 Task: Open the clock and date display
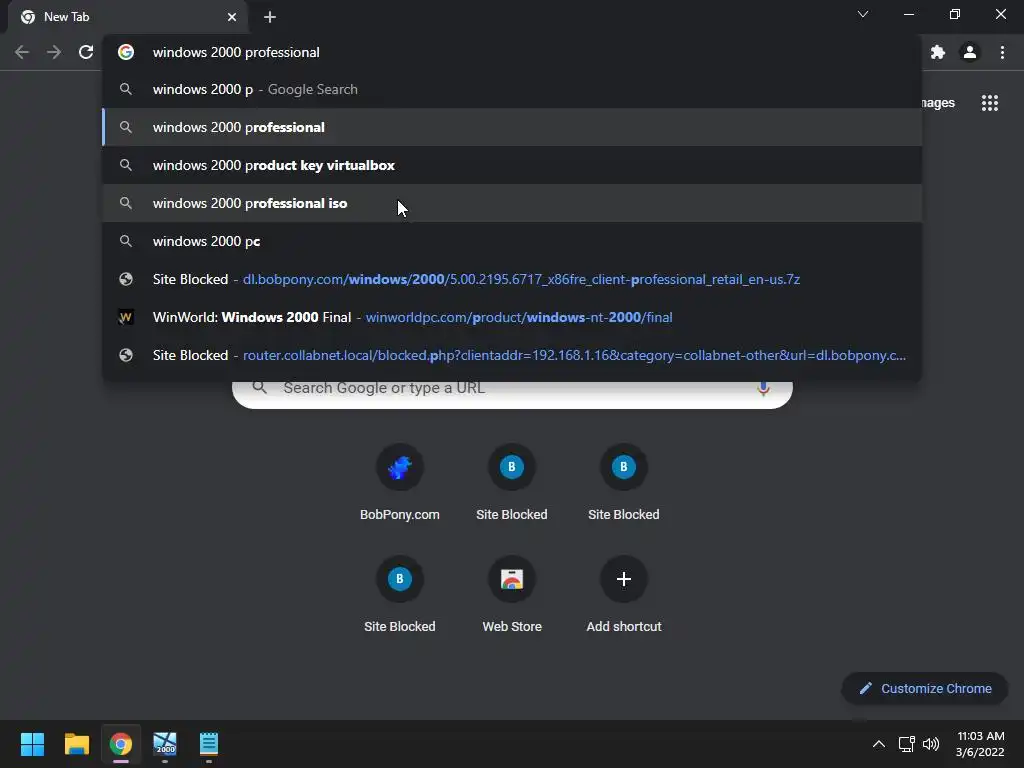(980, 744)
